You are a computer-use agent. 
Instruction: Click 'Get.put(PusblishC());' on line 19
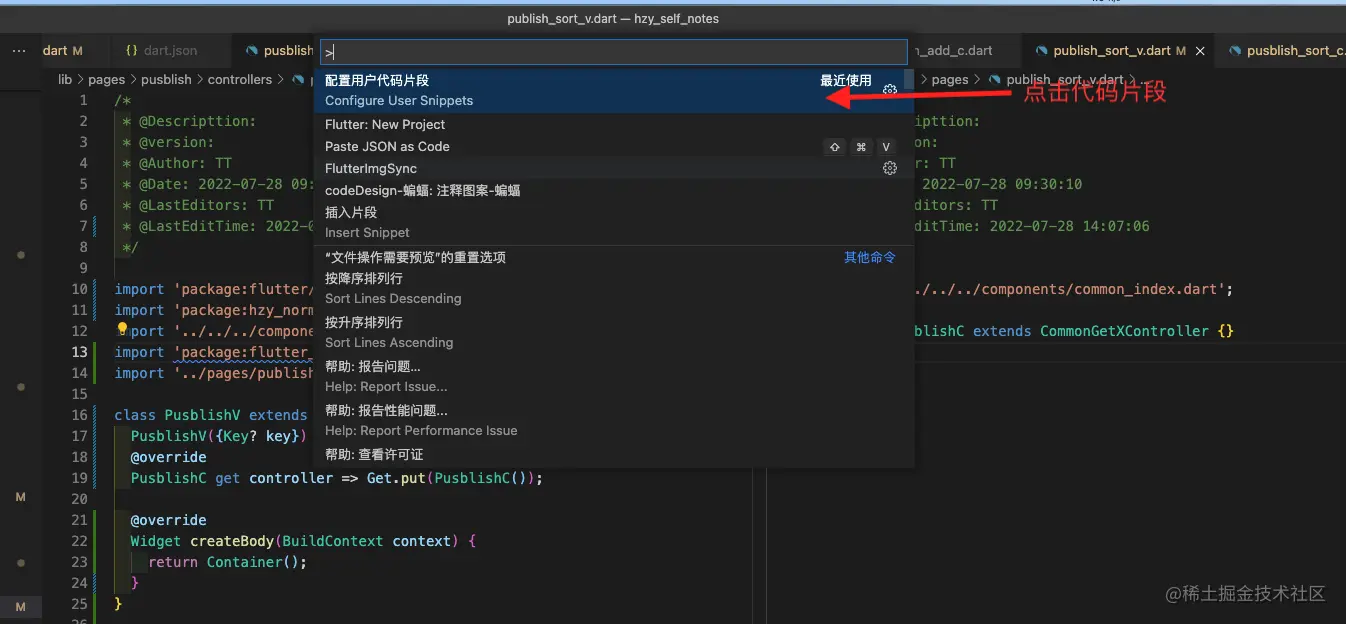click(454, 478)
